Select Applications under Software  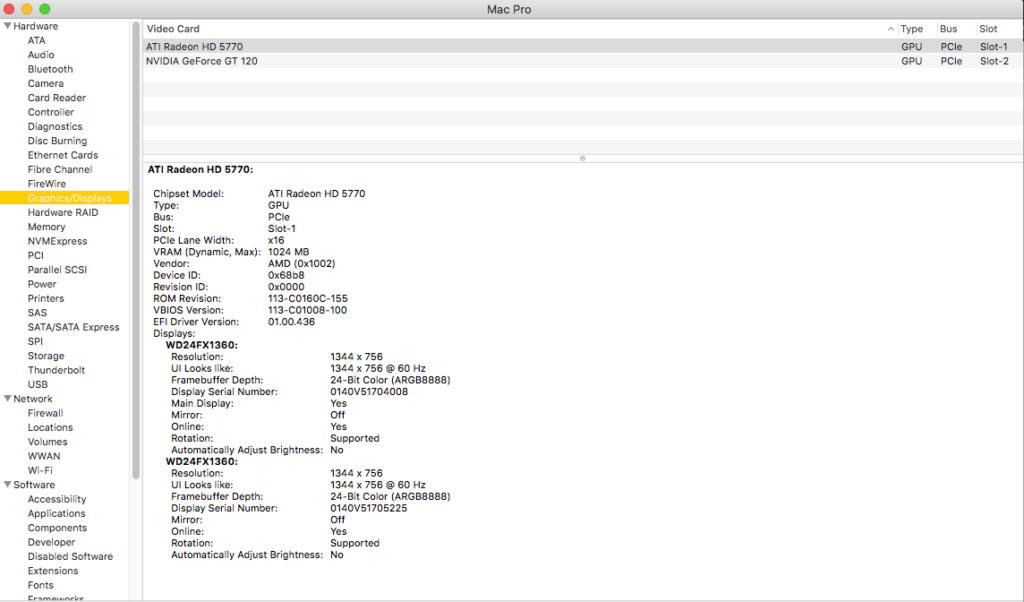pos(56,515)
